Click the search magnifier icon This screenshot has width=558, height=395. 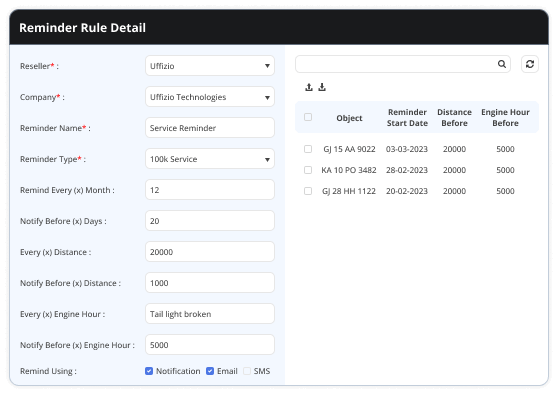click(501, 64)
